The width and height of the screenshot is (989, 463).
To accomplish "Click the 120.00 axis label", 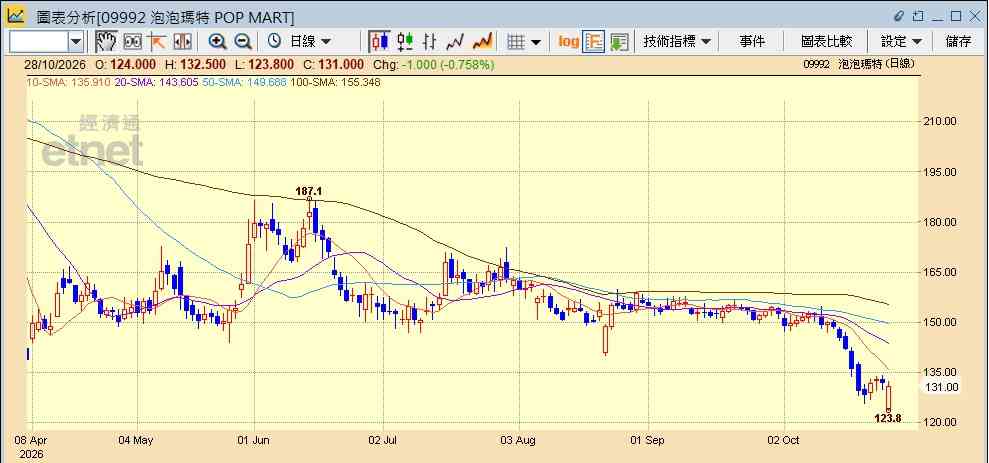I will click(x=940, y=422).
